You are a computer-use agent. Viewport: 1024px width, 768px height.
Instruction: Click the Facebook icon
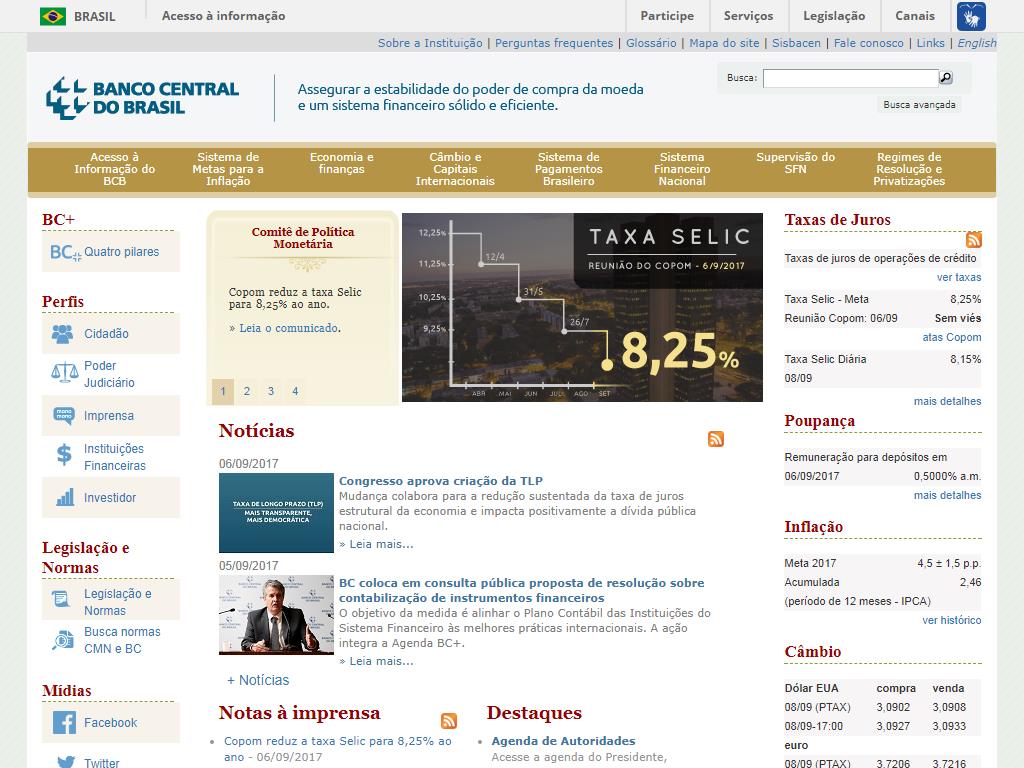tap(64, 722)
